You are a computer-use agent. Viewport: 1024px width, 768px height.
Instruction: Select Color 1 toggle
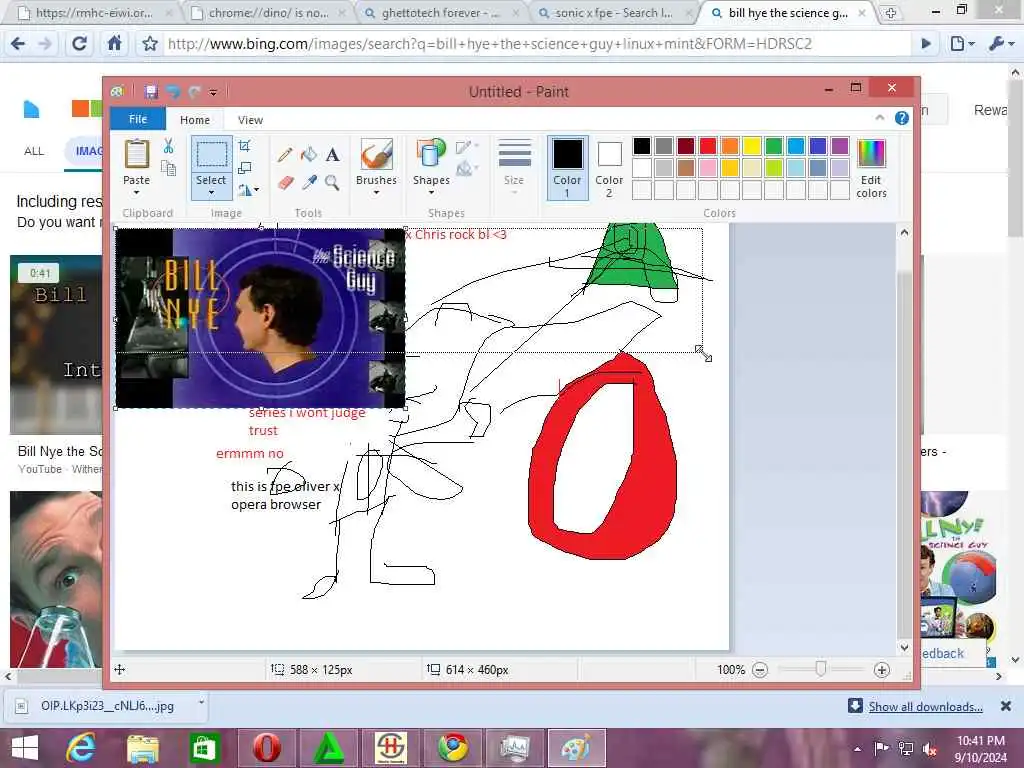tap(568, 168)
